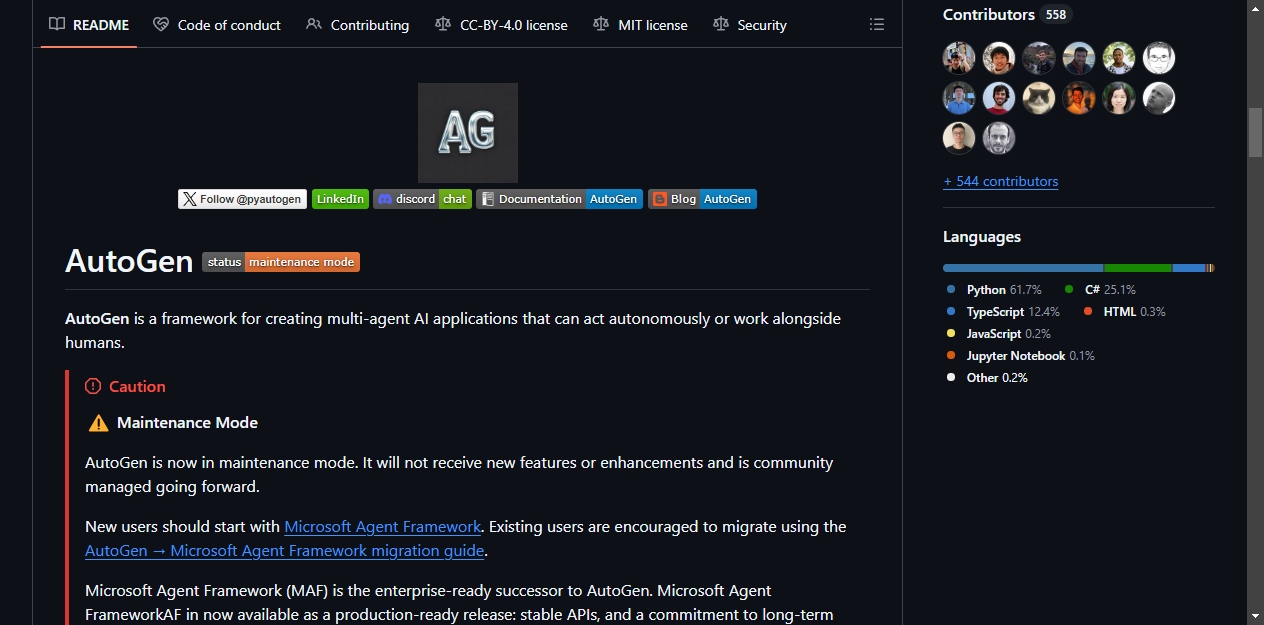The height and width of the screenshot is (625, 1264).
Task: Click the Follow @pyautogen X badge
Action: pyautogui.click(x=242, y=199)
